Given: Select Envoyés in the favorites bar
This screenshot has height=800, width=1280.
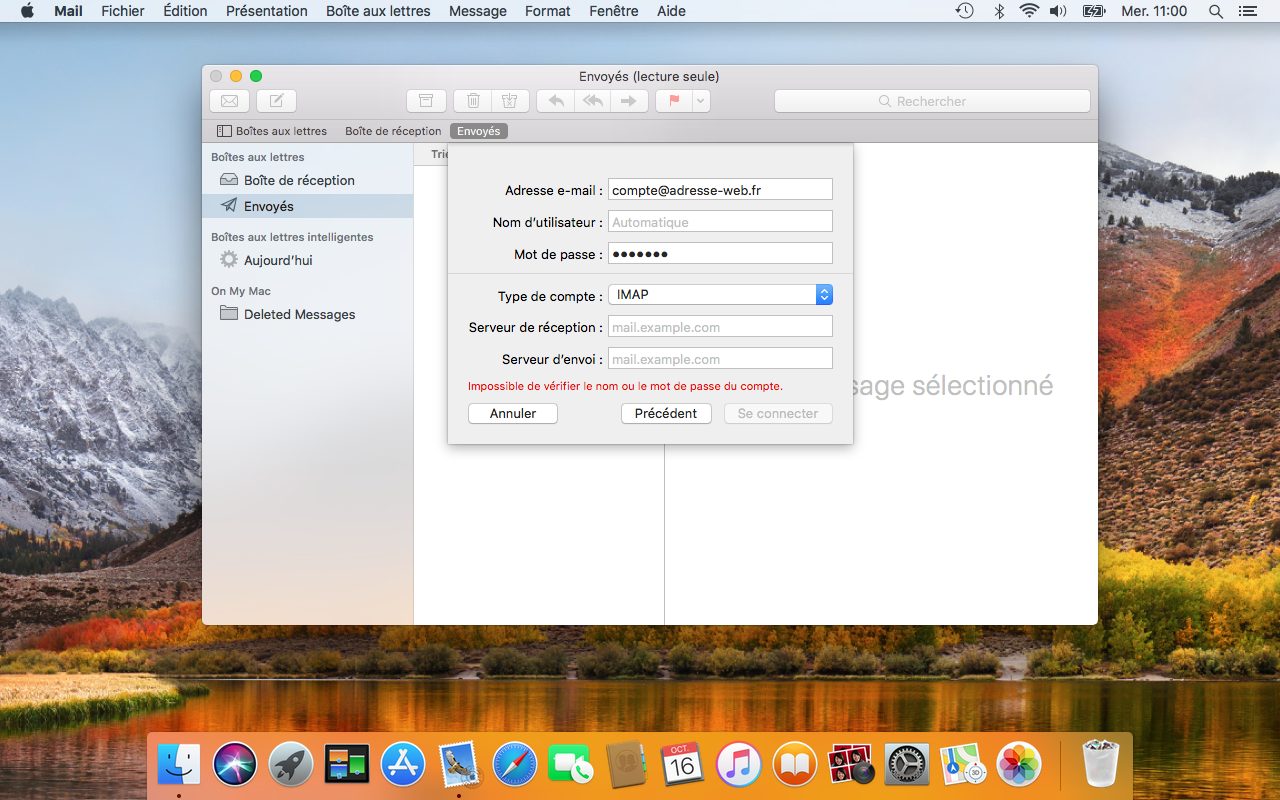Looking at the screenshot, I should pos(479,131).
